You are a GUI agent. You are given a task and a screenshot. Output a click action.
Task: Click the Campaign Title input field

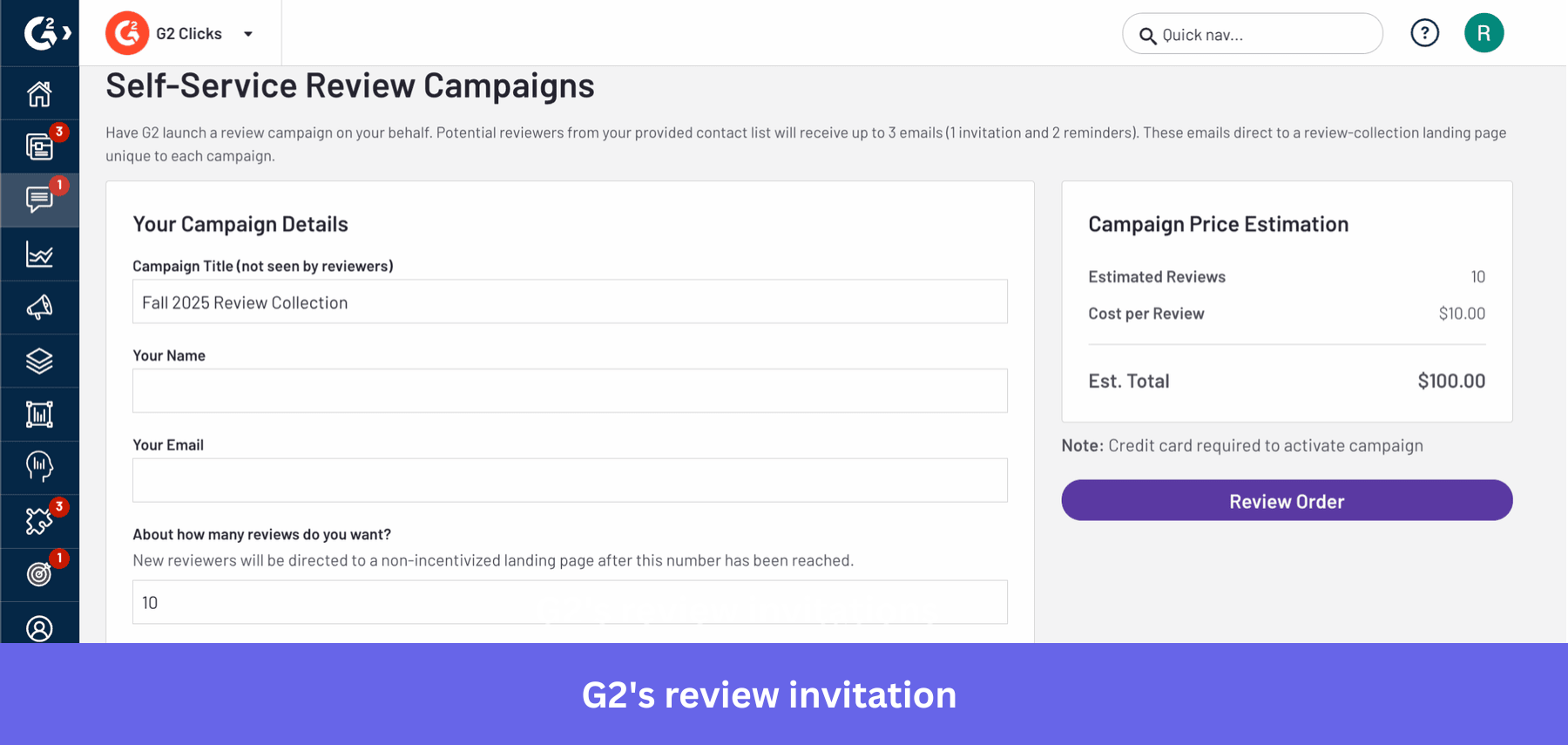pyautogui.click(x=569, y=301)
